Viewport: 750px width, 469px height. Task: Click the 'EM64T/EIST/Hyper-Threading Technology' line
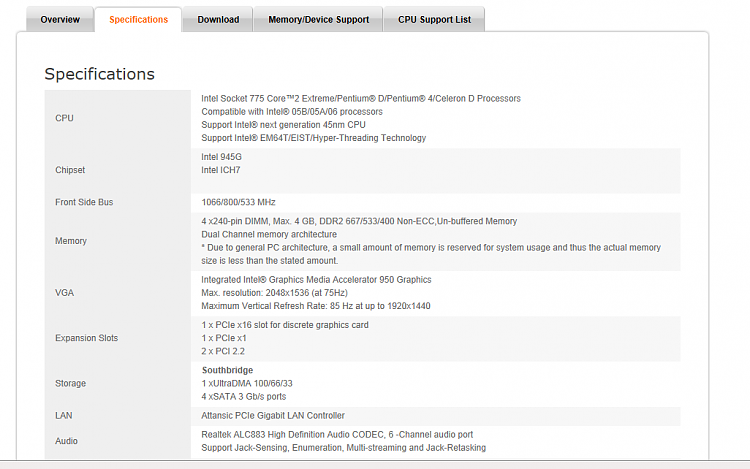click(313, 138)
